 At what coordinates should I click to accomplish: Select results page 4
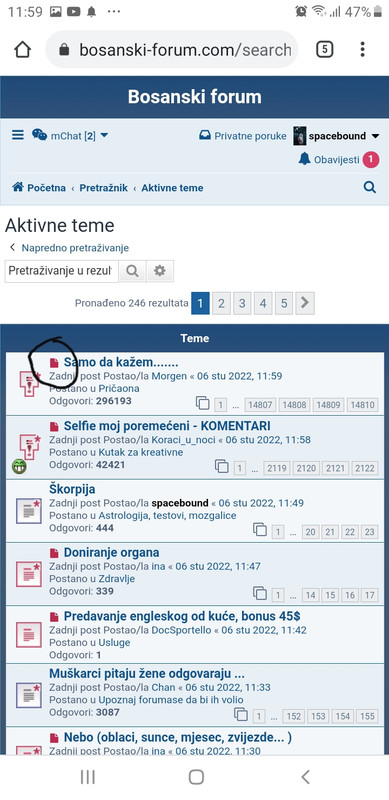[x=263, y=304]
